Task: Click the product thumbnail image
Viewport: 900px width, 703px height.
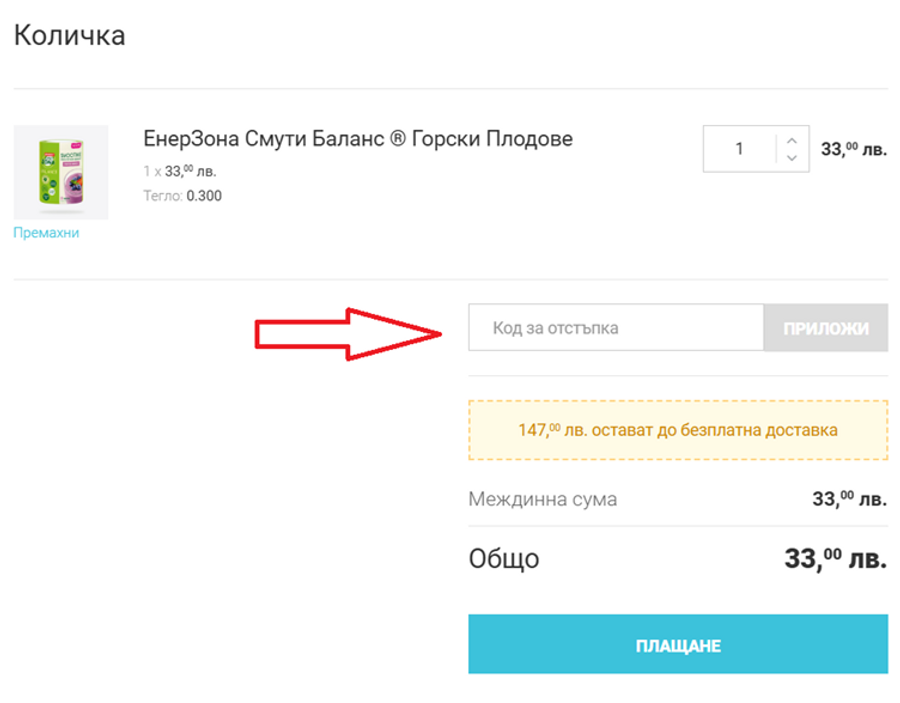Action: coord(63,170)
